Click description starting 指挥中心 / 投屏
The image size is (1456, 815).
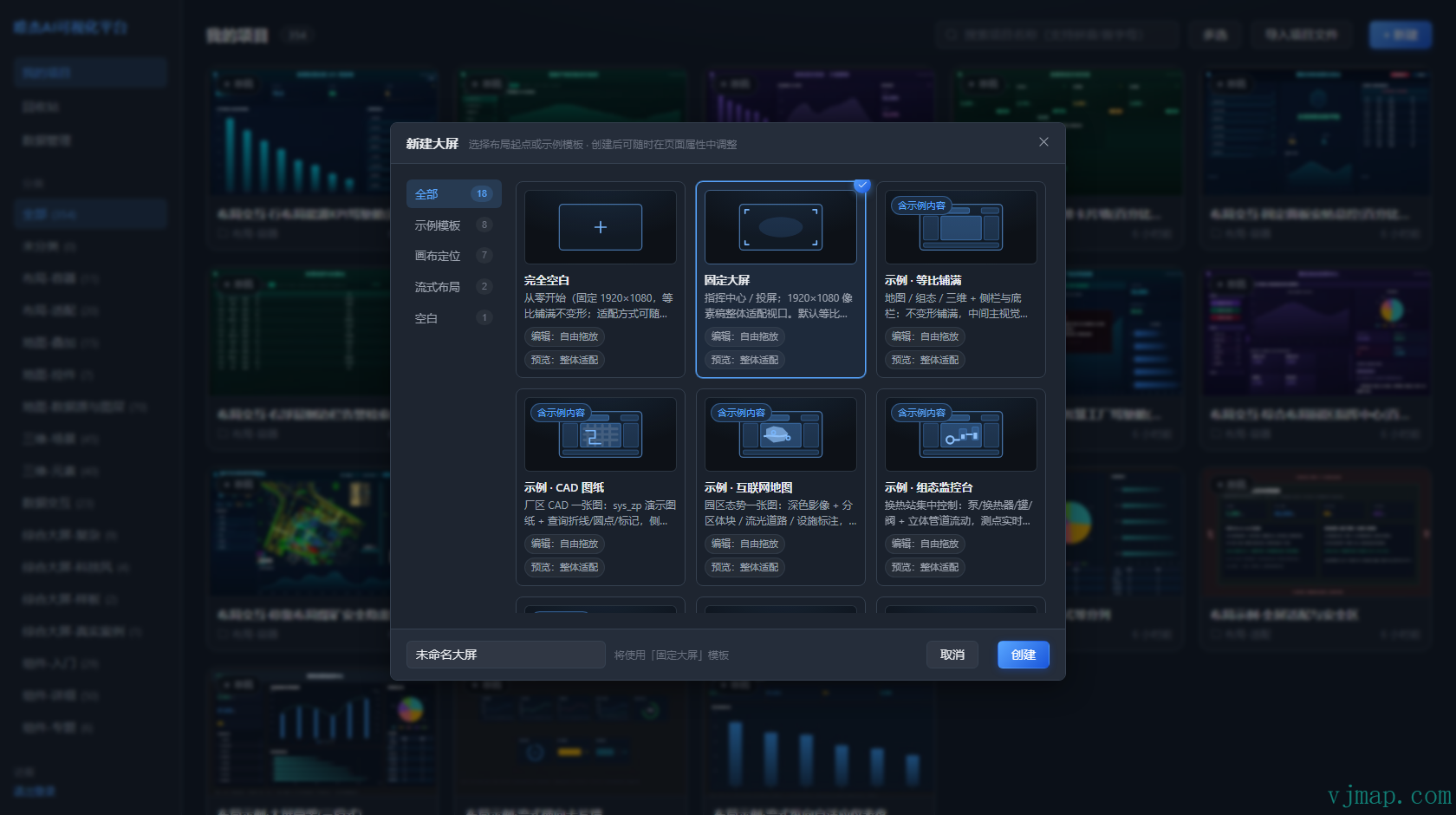click(779, 306)
